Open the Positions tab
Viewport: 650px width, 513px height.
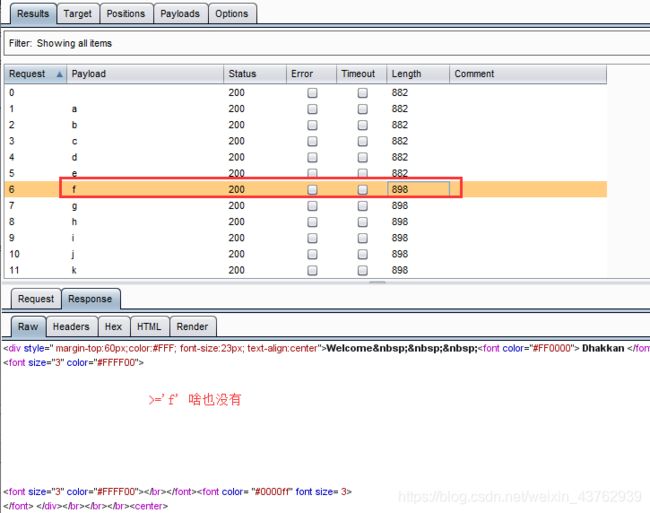pyautogui.click(x=126, y=14)
